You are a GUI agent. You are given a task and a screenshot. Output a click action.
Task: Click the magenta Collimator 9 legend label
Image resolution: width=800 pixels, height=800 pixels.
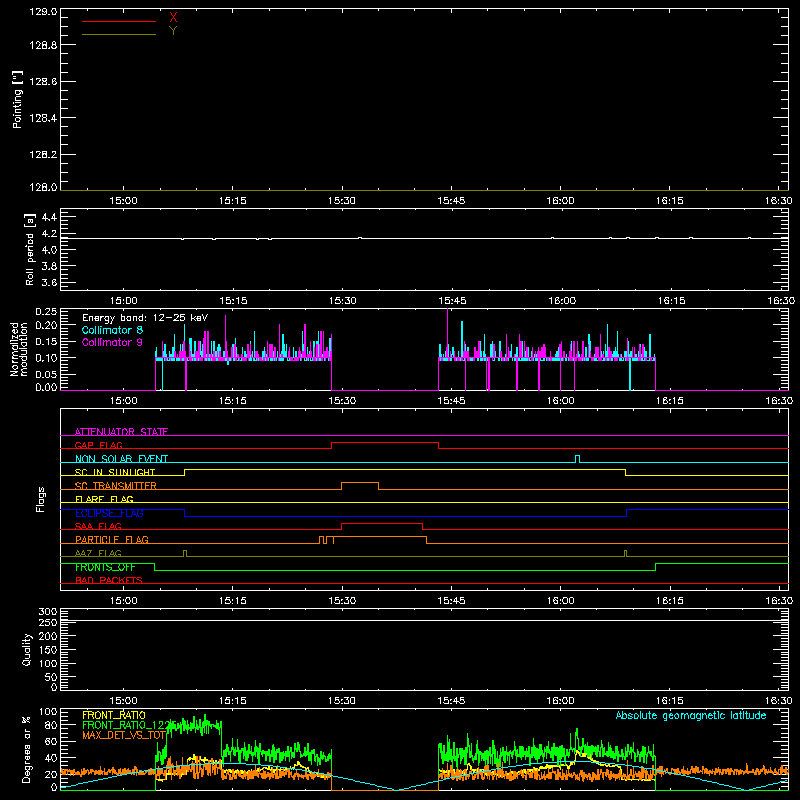pyautogui.click(x=112, y=342)
